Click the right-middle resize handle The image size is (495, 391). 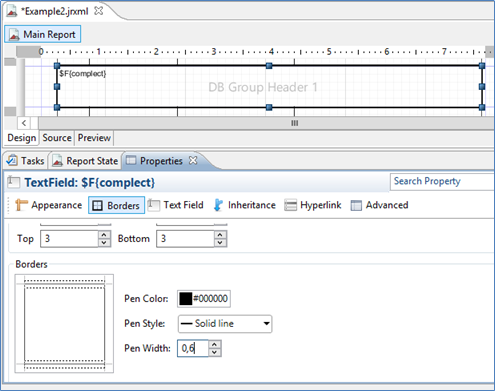(x=482, y=87)
